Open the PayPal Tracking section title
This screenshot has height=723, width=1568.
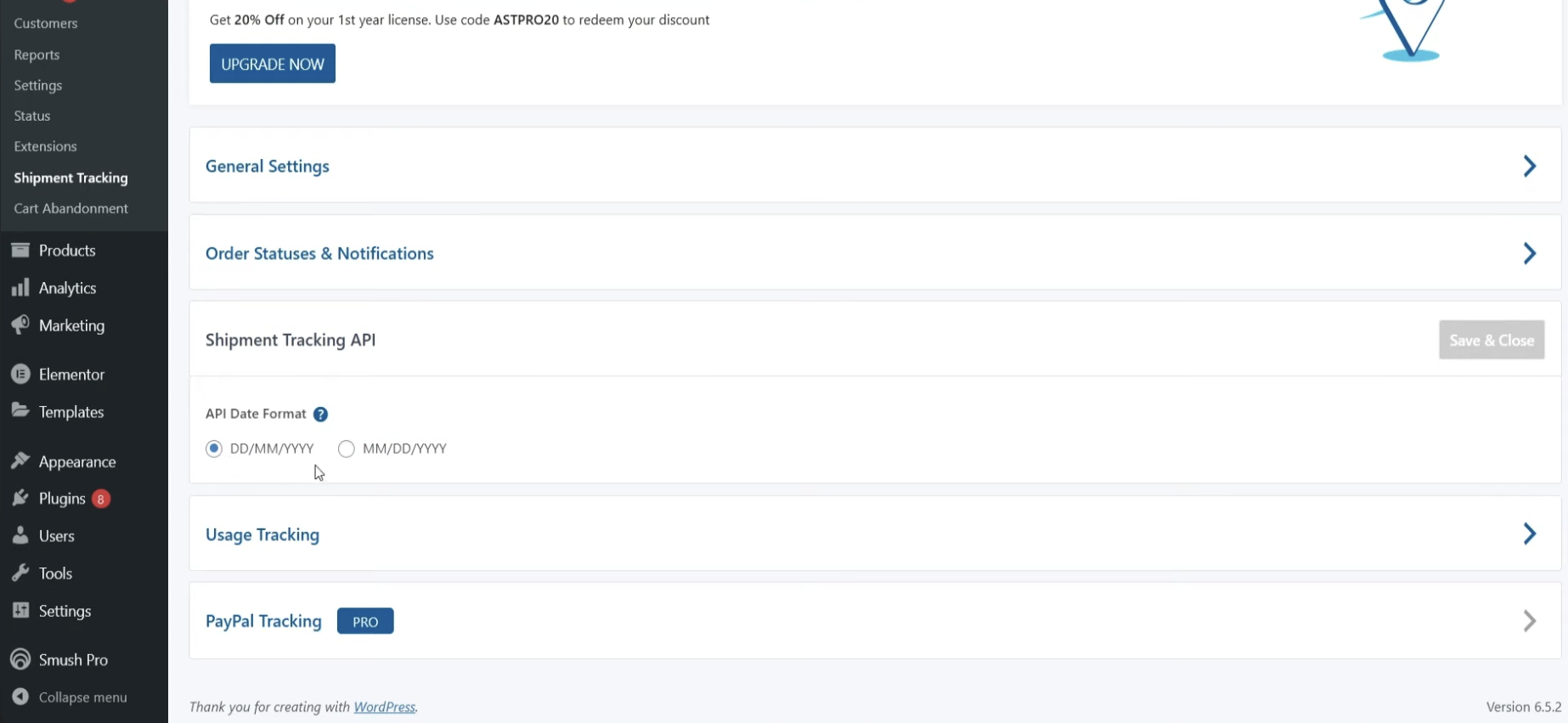[263, 621]
